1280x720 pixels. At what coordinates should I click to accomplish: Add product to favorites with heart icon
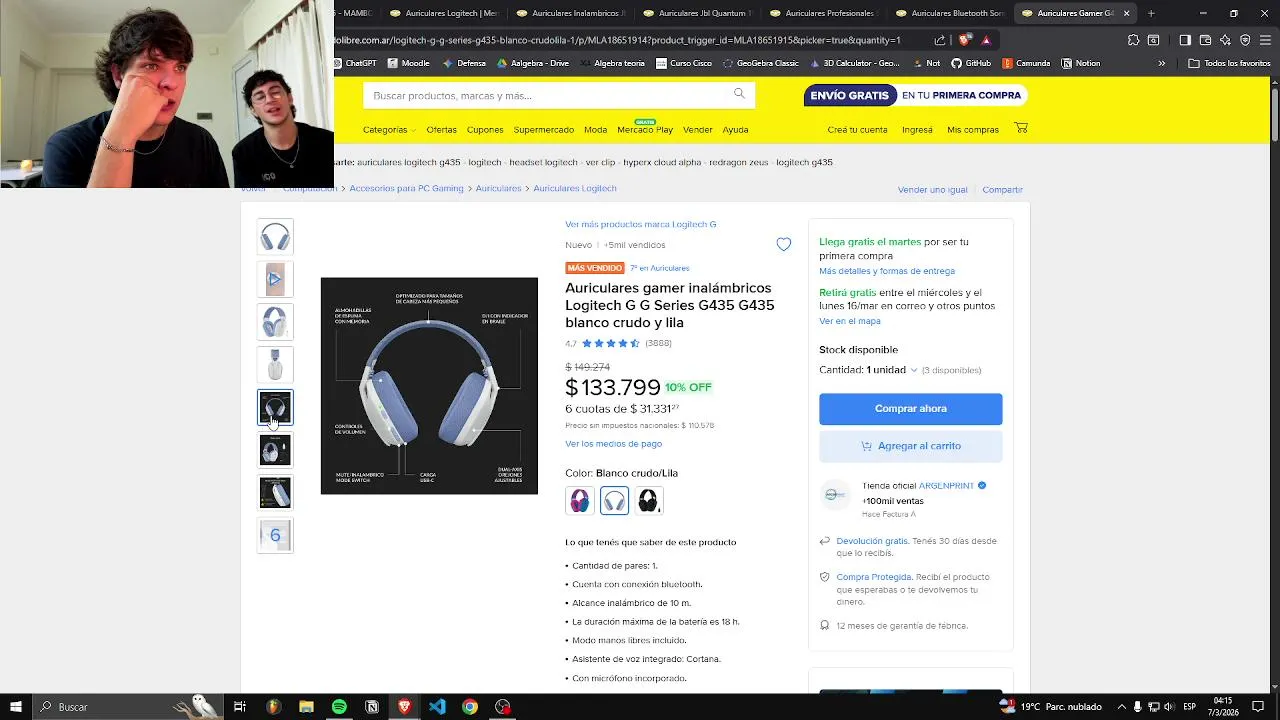[783, 244]
